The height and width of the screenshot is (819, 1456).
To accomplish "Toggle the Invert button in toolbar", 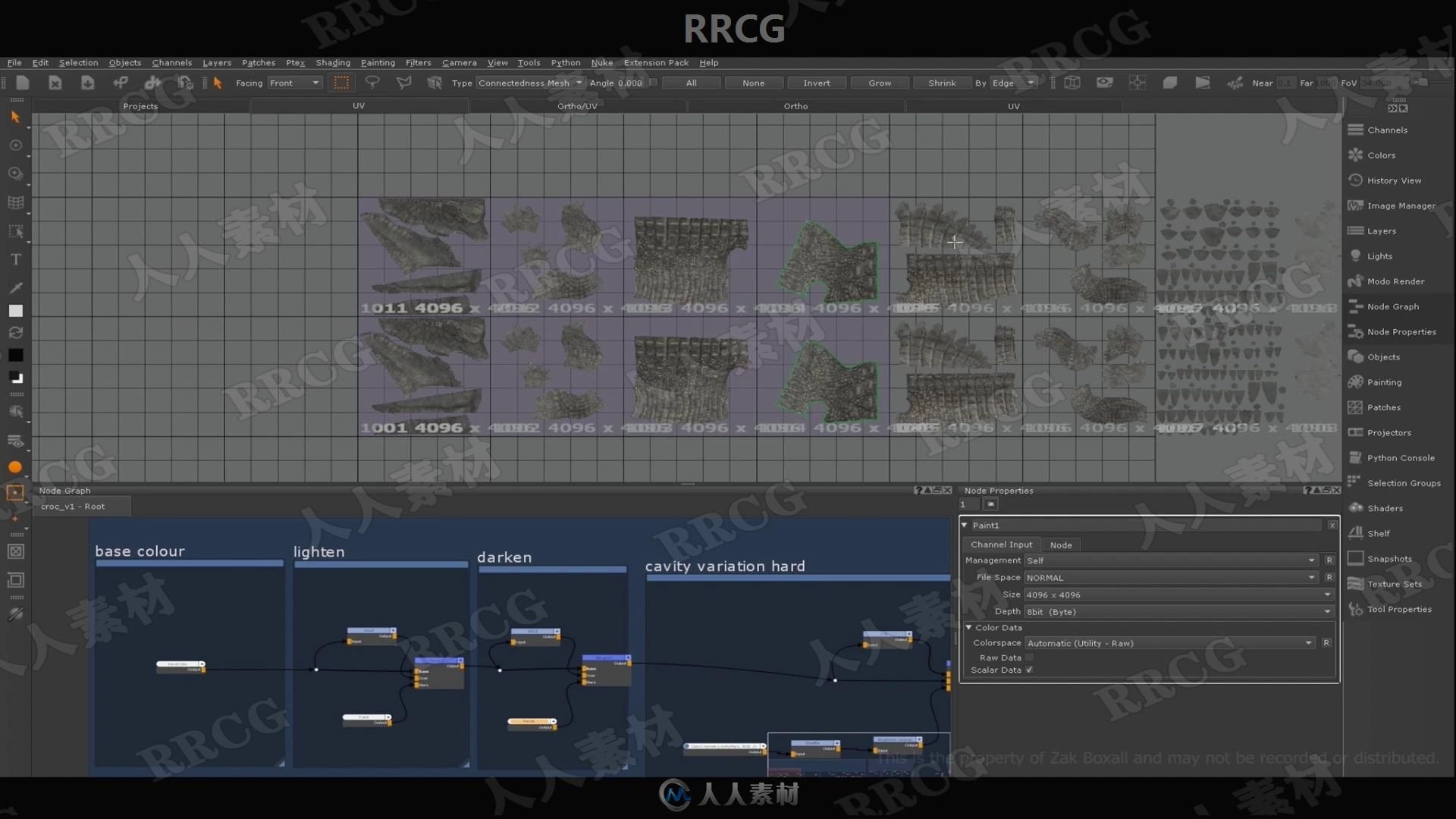I will pyautogui.click(x=816, y=83).
